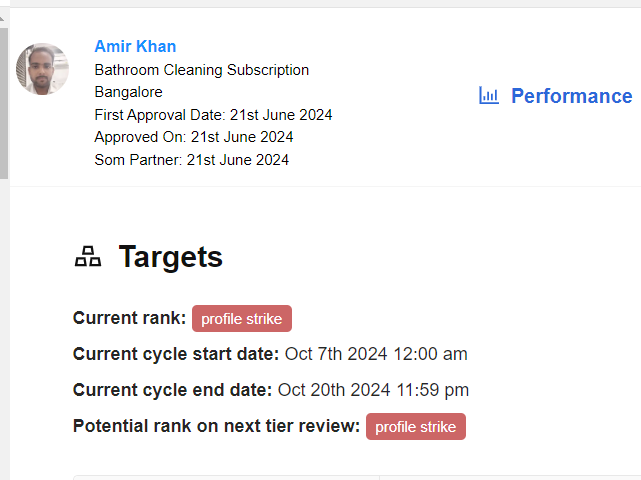The width and height of the screenshot is (641, 480).
Task: Click the Current cycle start date label
Action: (x=176, y=354)
